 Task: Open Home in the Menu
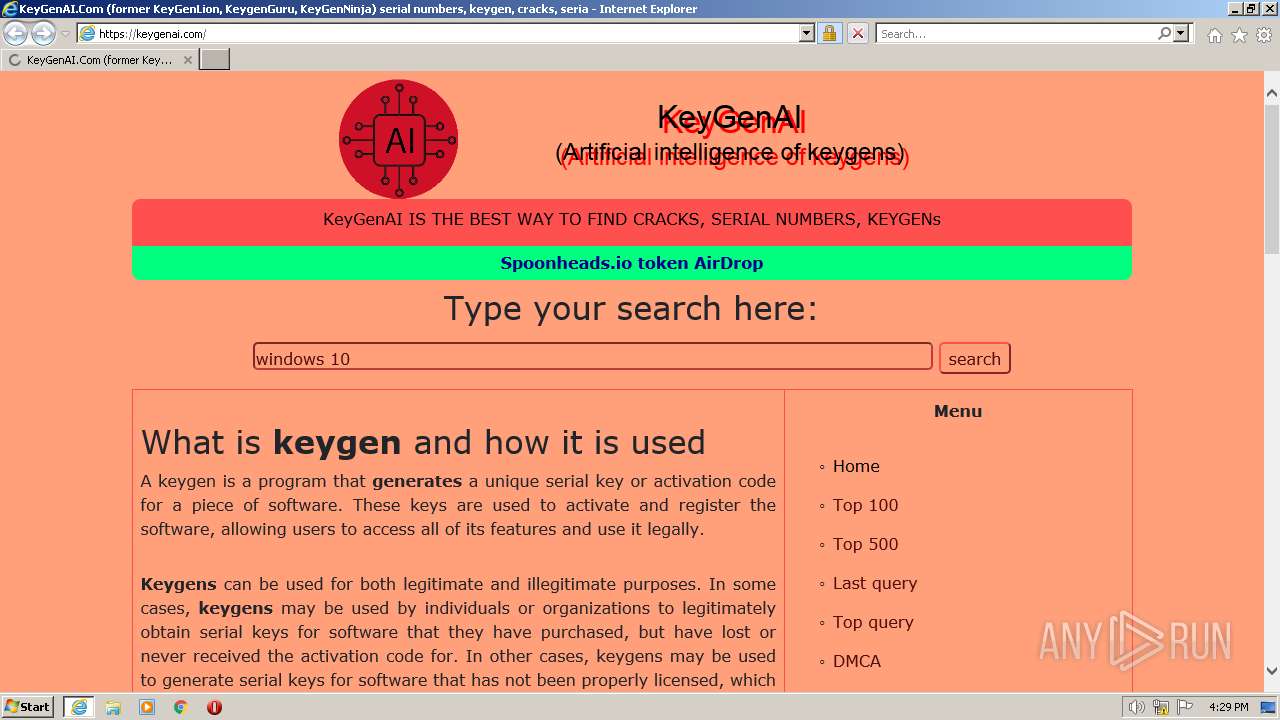pos(856,466)
